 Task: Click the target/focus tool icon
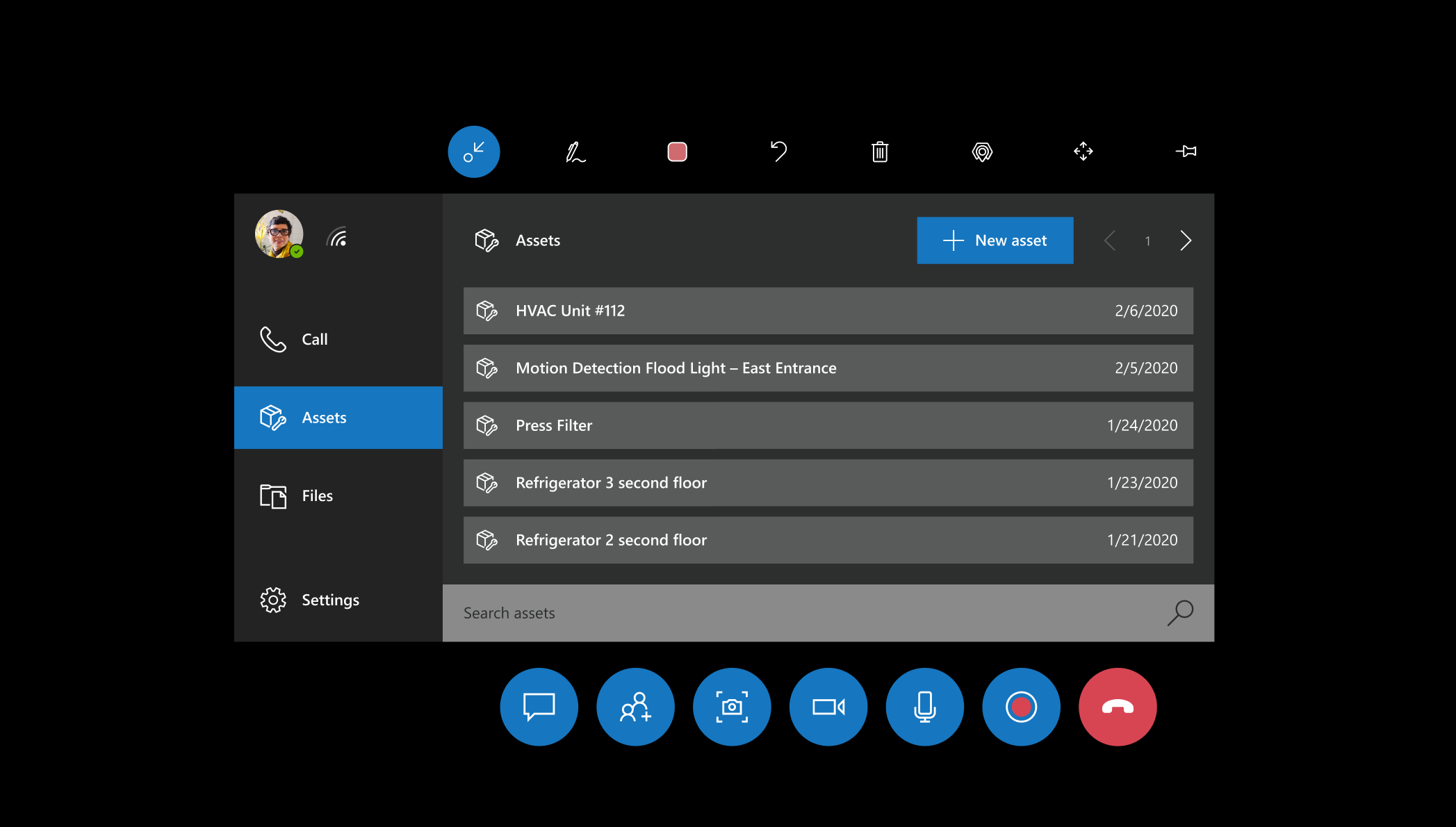tap(980, 151)
